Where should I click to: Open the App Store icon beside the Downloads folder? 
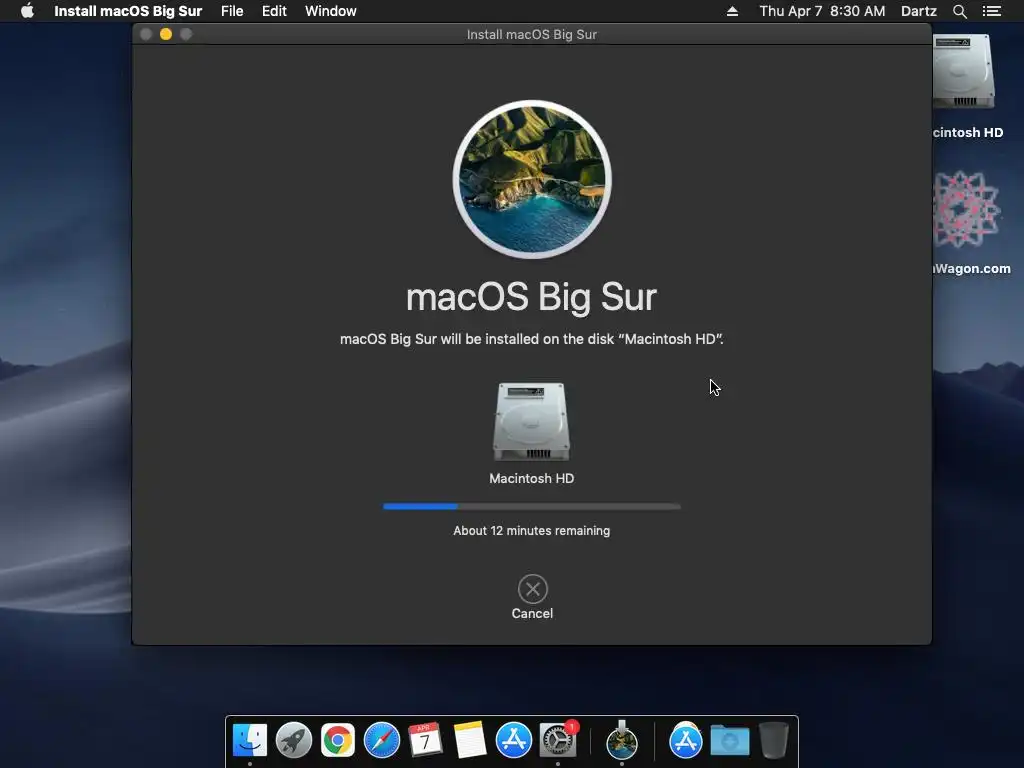pyautogui.click(x=685, y=740)
